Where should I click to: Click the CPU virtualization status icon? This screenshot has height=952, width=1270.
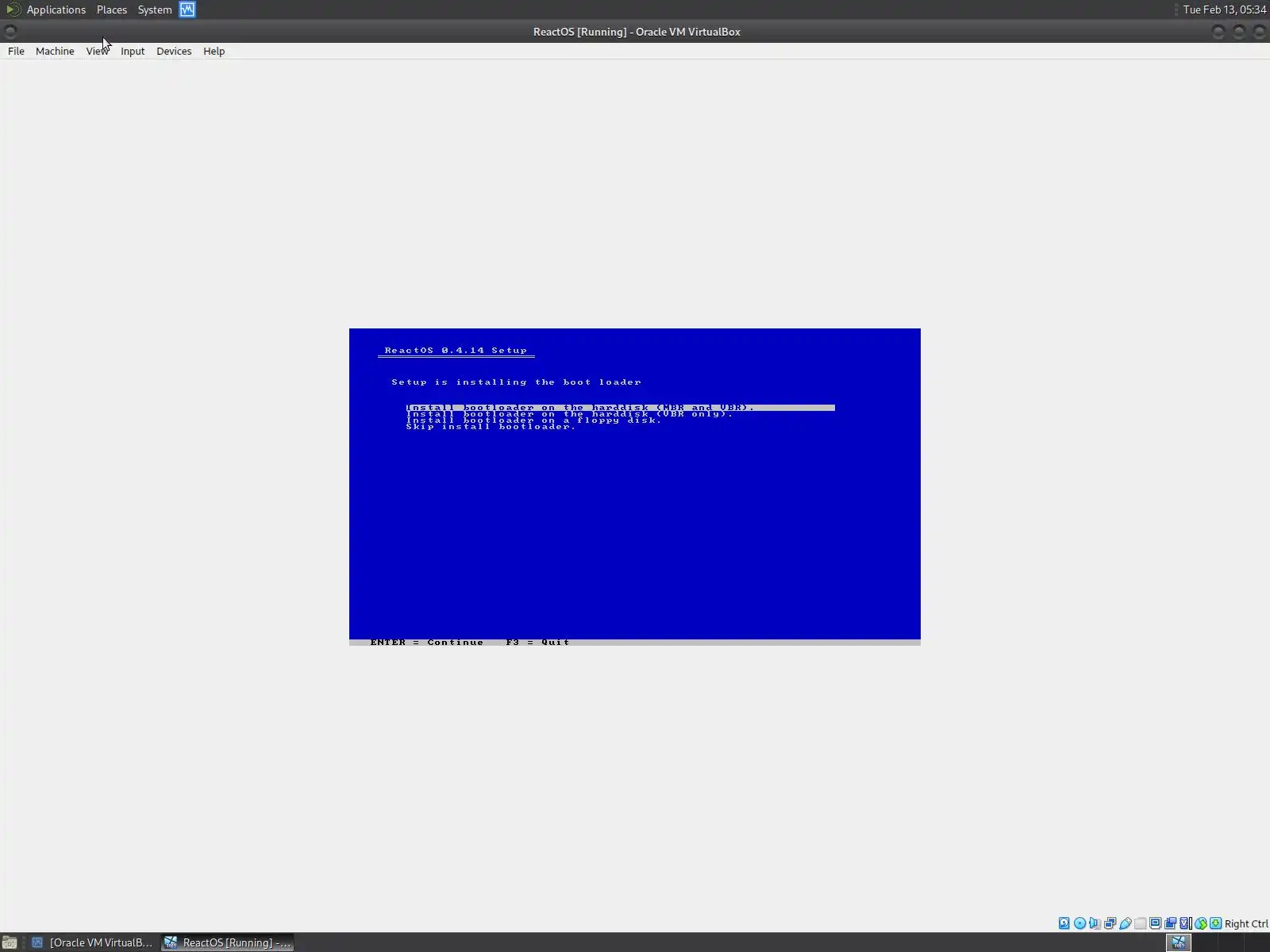pyautogui.click(x=1185, y=923)
